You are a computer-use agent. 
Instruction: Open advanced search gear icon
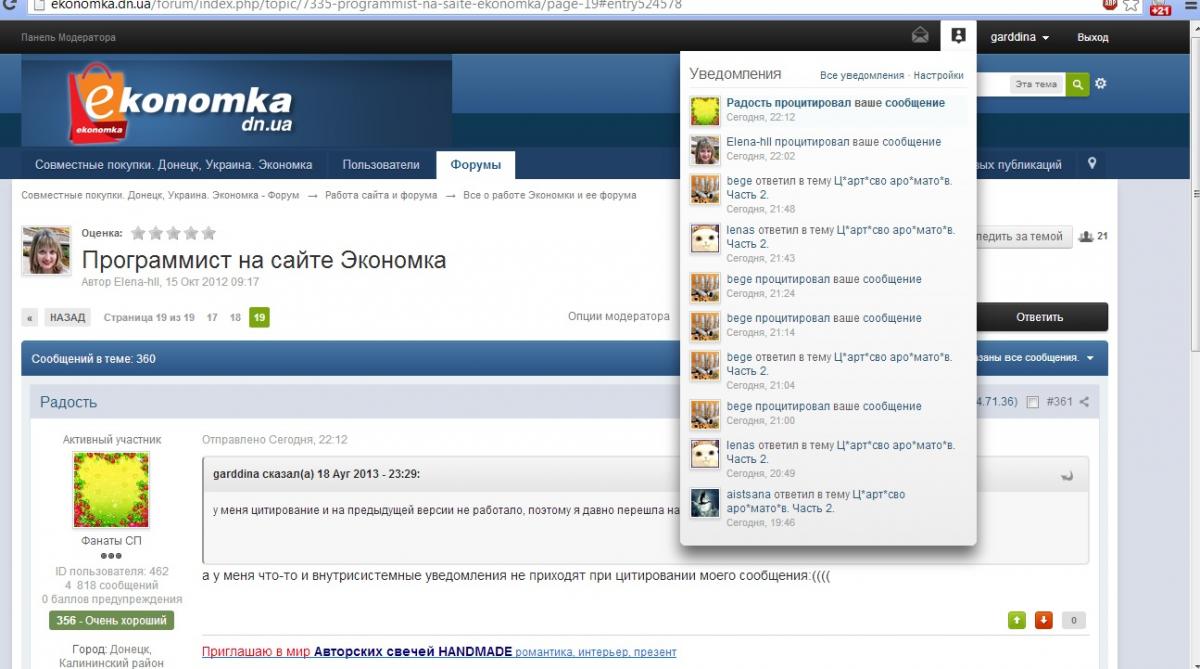(1101, 84)
